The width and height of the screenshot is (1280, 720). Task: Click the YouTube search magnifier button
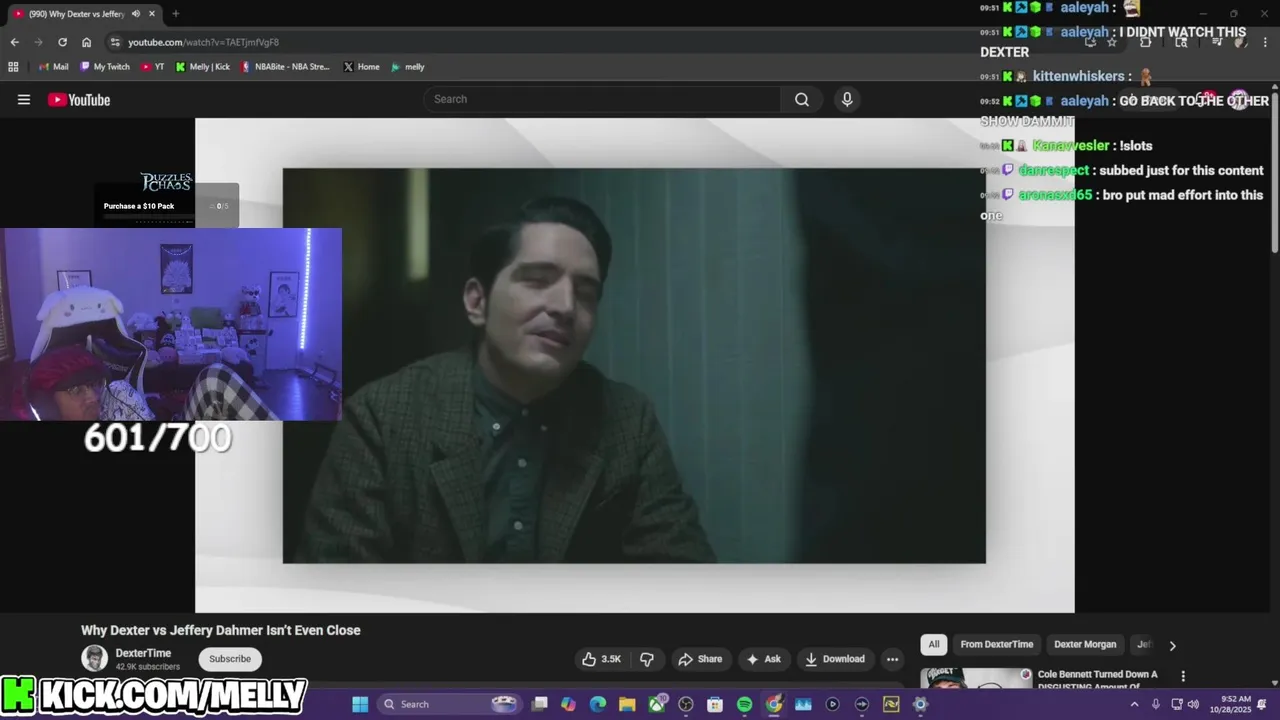(802, 99)
